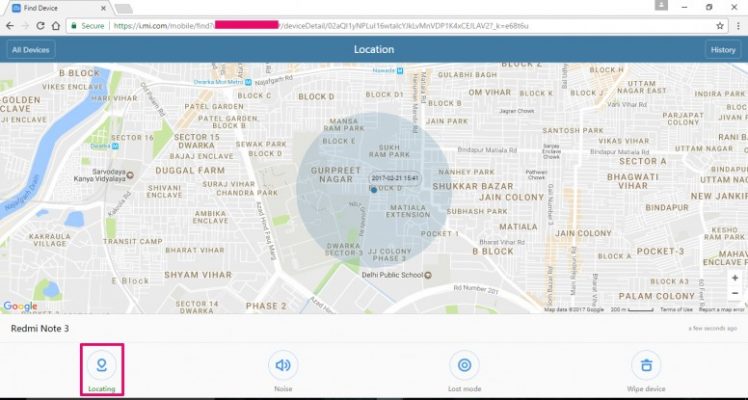Play Noise on the device
This screenshot has height=400, width=748.
click(283, 365)
